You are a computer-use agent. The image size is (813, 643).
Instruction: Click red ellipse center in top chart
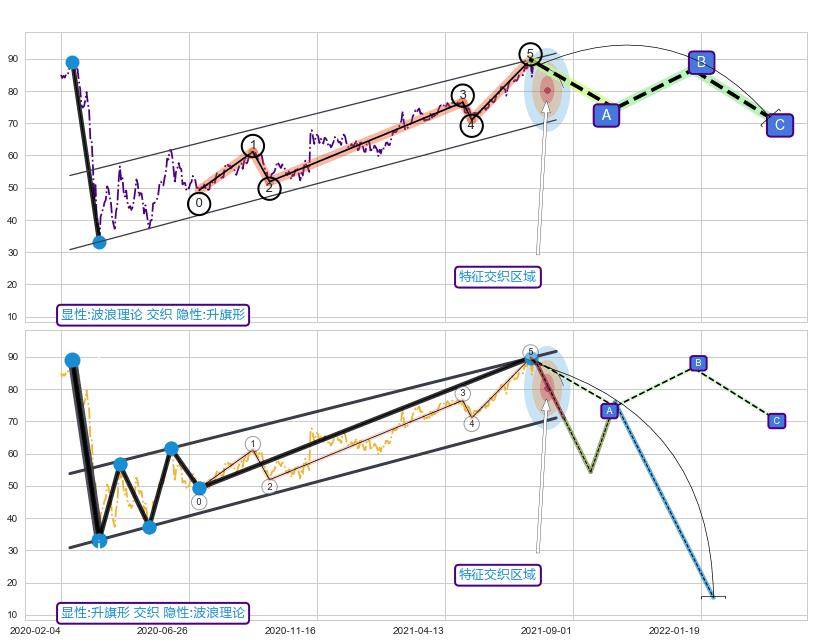(547, 91)
